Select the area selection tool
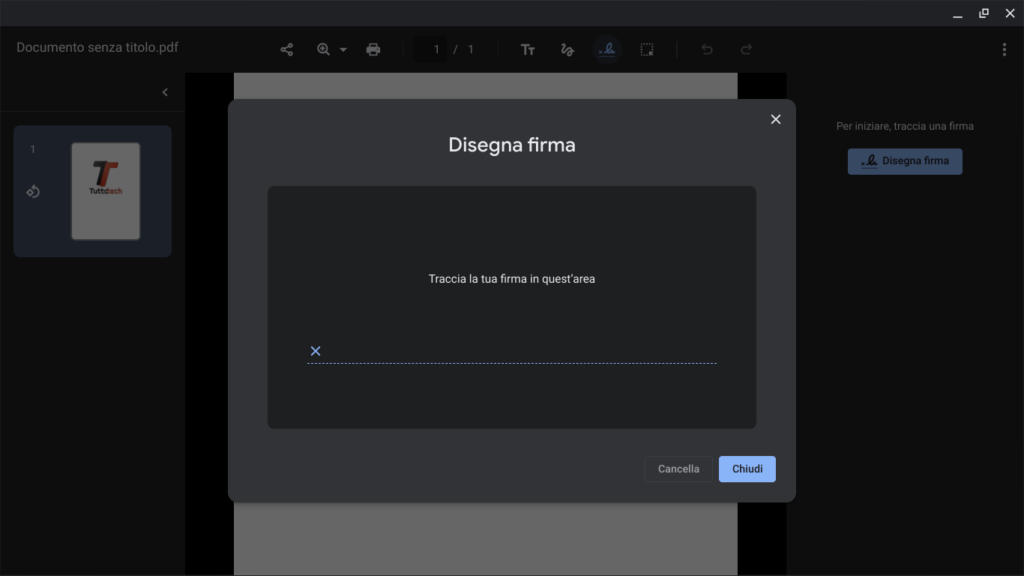Viewport: 1024px width, 576px height. click(x=647, y=48)
